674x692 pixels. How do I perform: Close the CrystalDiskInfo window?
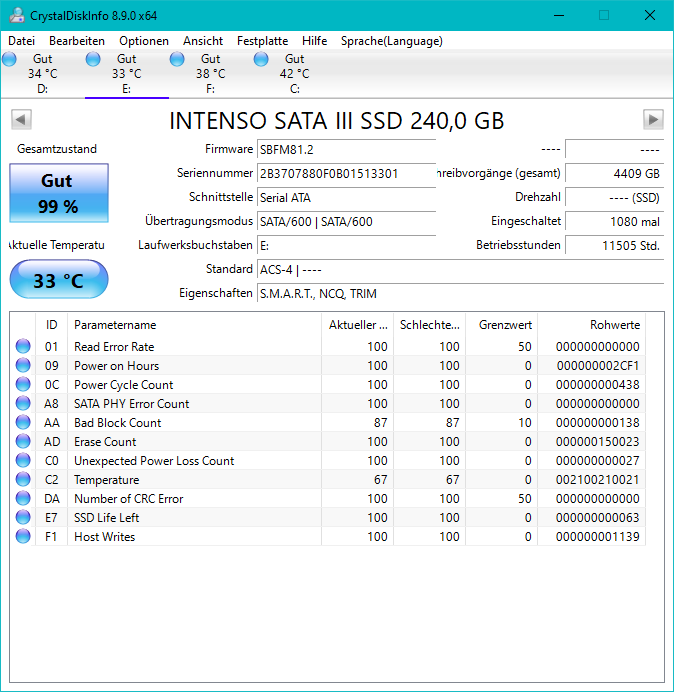click(x=650, y=15)
